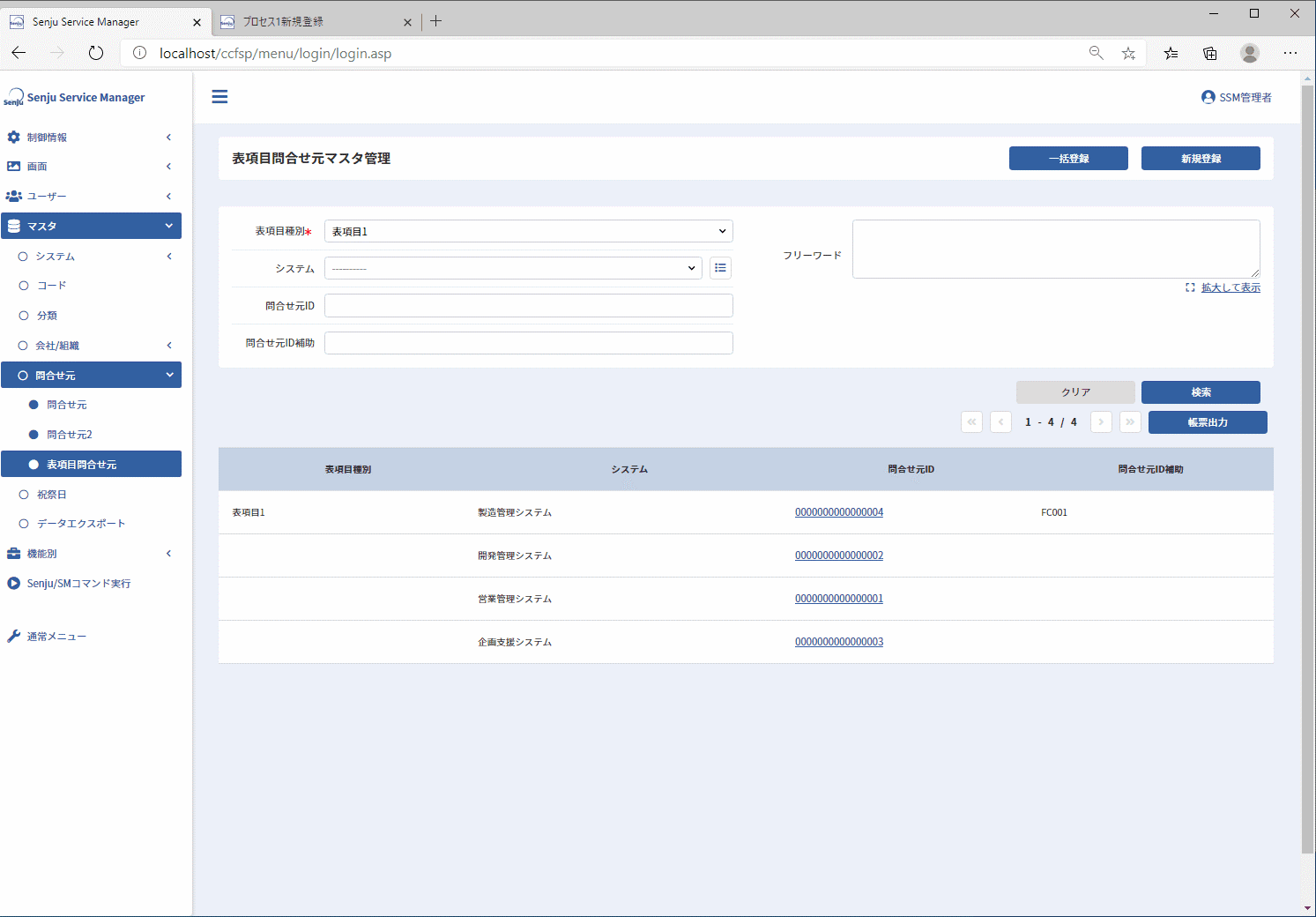Expand the 会社/組織 submenu
This screenshot has height=917, width=1316.
(x=91, y=346)
